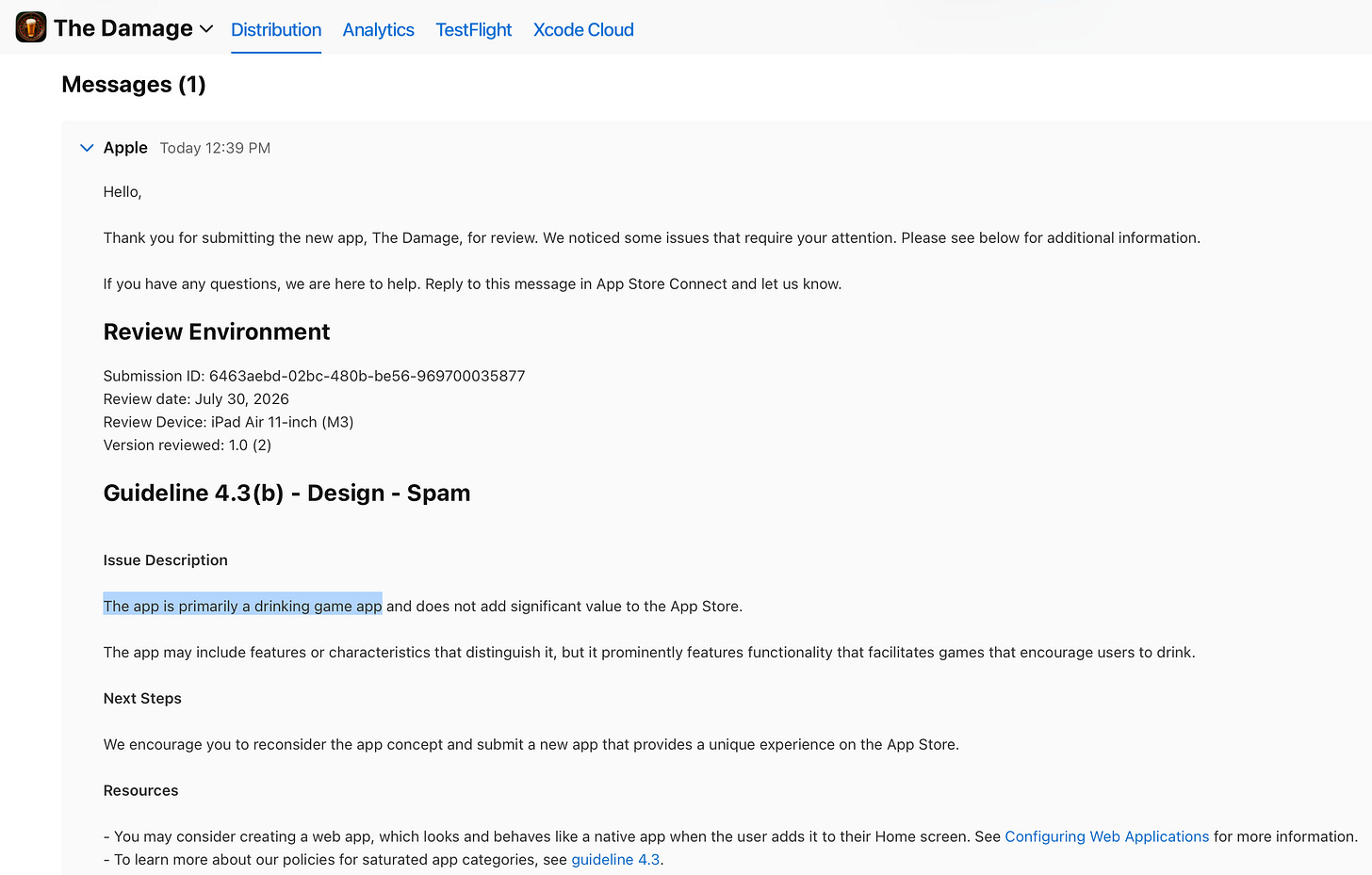
Task: Open the Configuring Web Applications link
Action: [x=1106, y=836]
